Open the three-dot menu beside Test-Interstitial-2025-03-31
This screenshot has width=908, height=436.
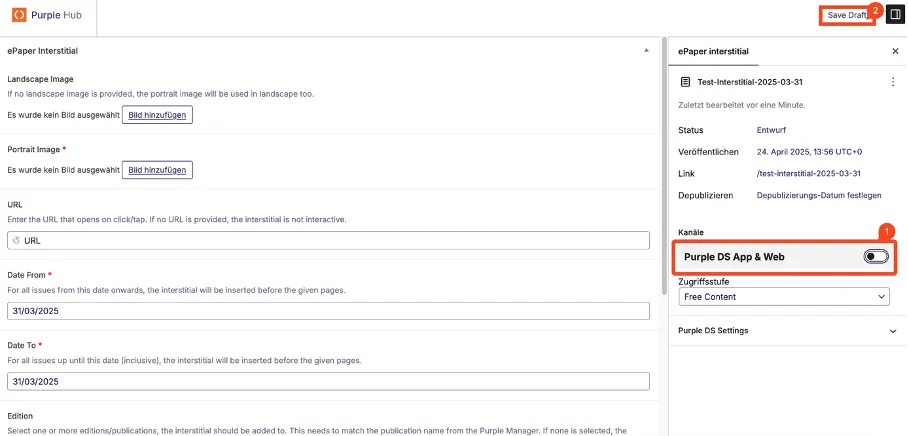click(892, 82)
